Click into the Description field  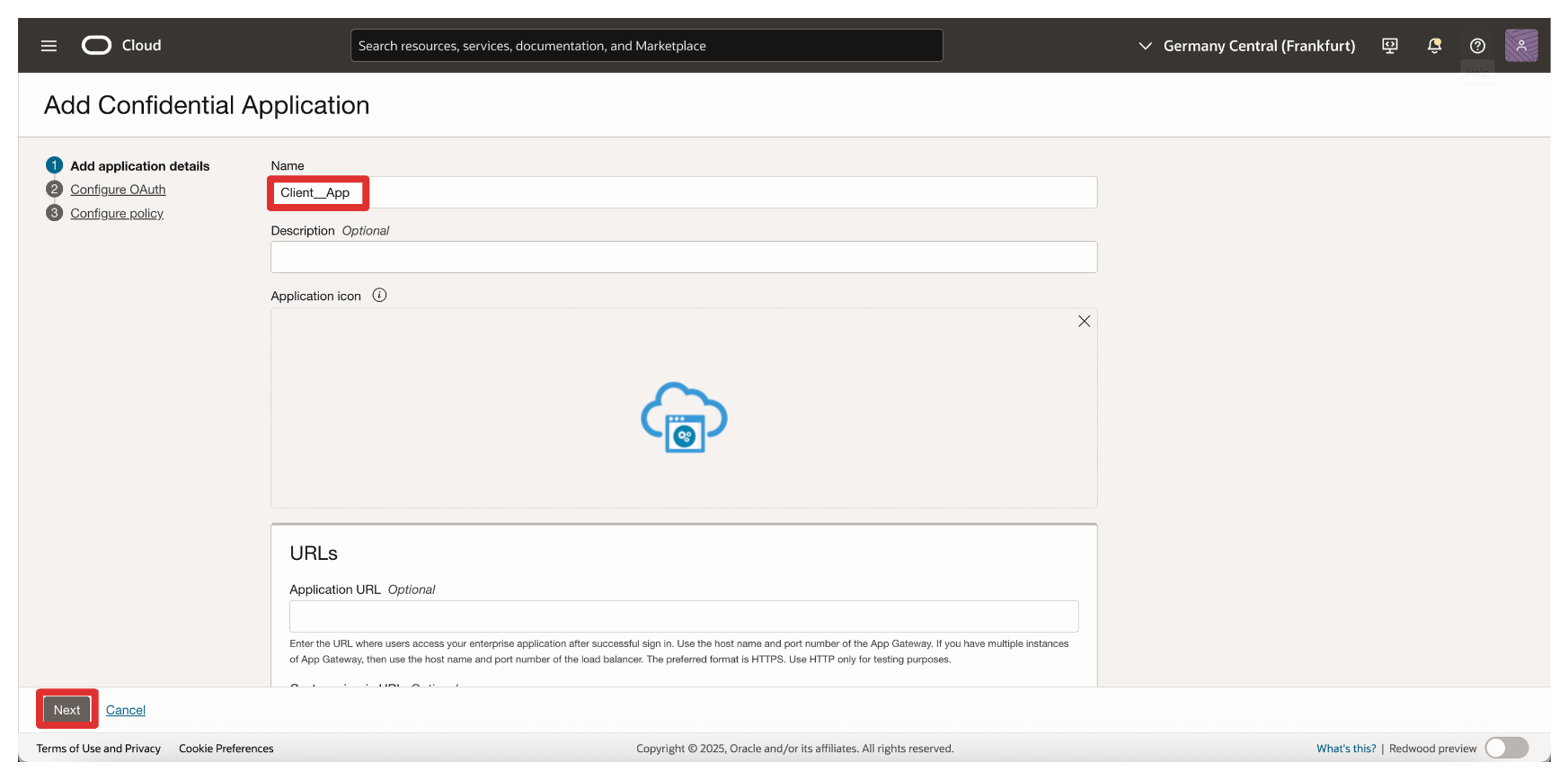(x=683, y=257)
